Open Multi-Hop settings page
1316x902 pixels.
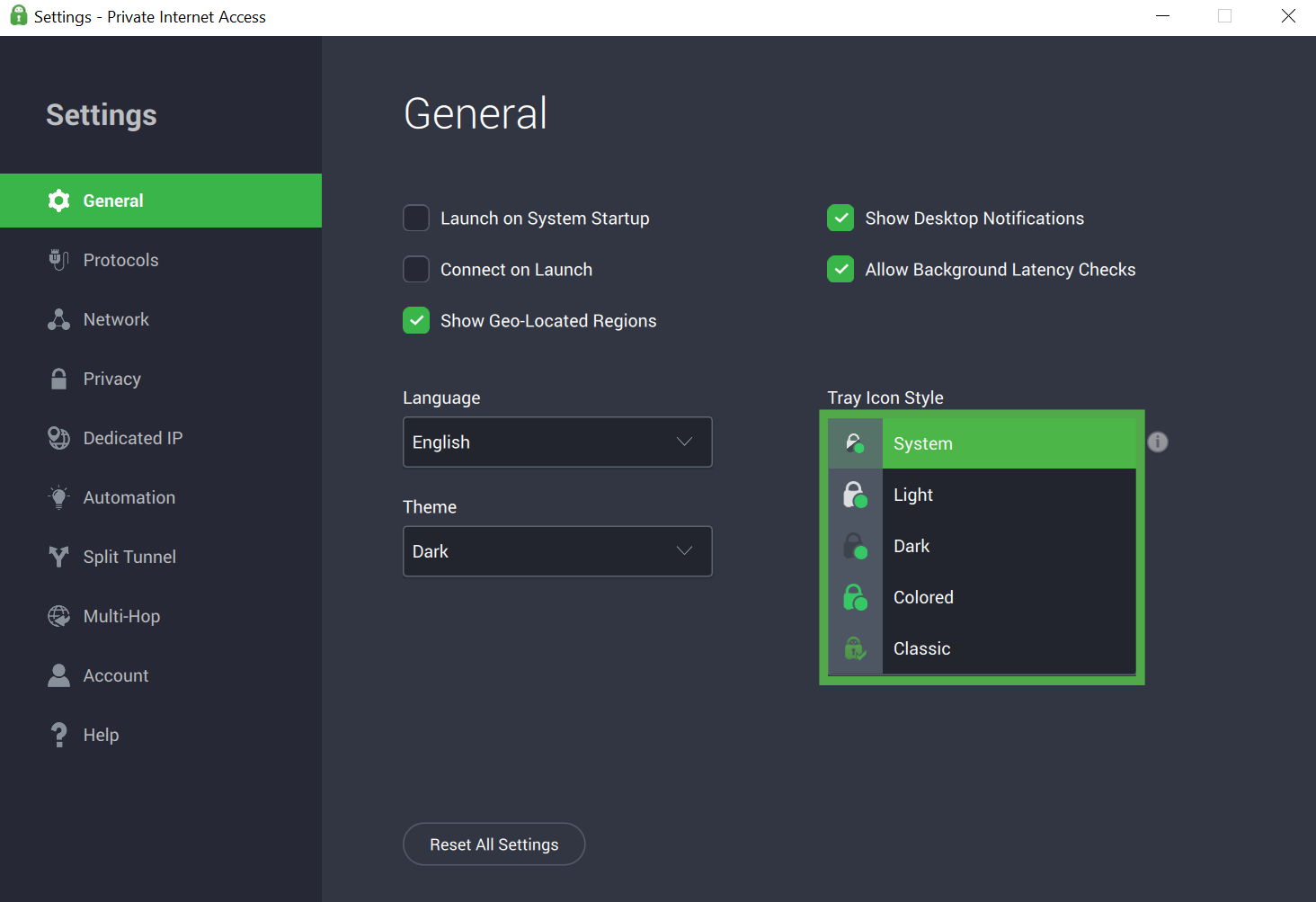coord(161,616)
